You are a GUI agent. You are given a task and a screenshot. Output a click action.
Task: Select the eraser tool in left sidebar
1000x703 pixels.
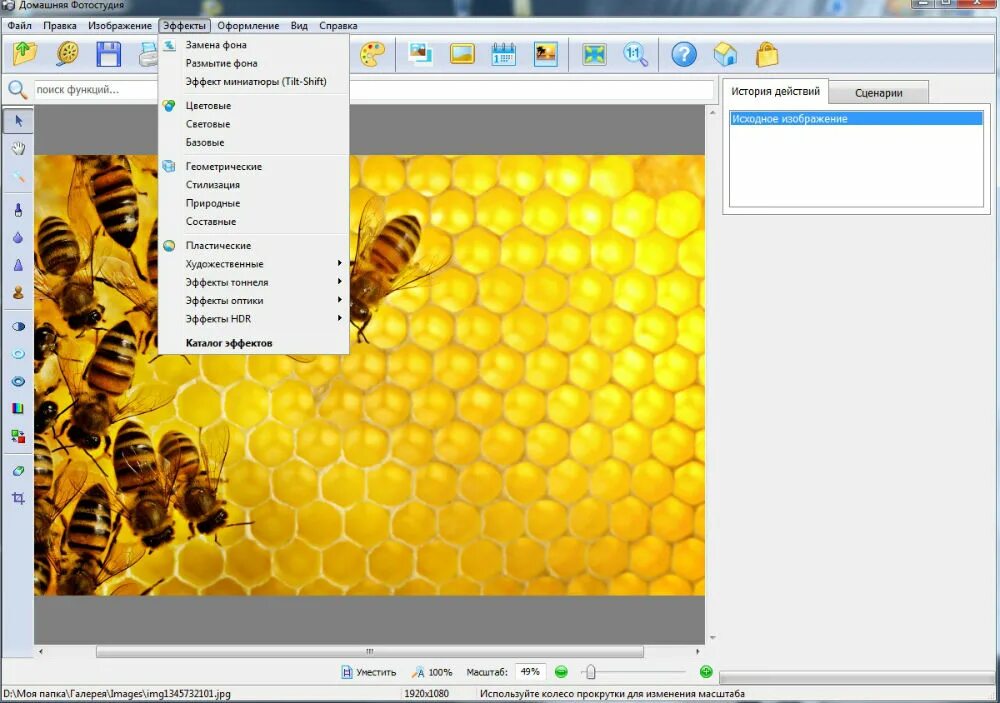[x=18, y=471]
